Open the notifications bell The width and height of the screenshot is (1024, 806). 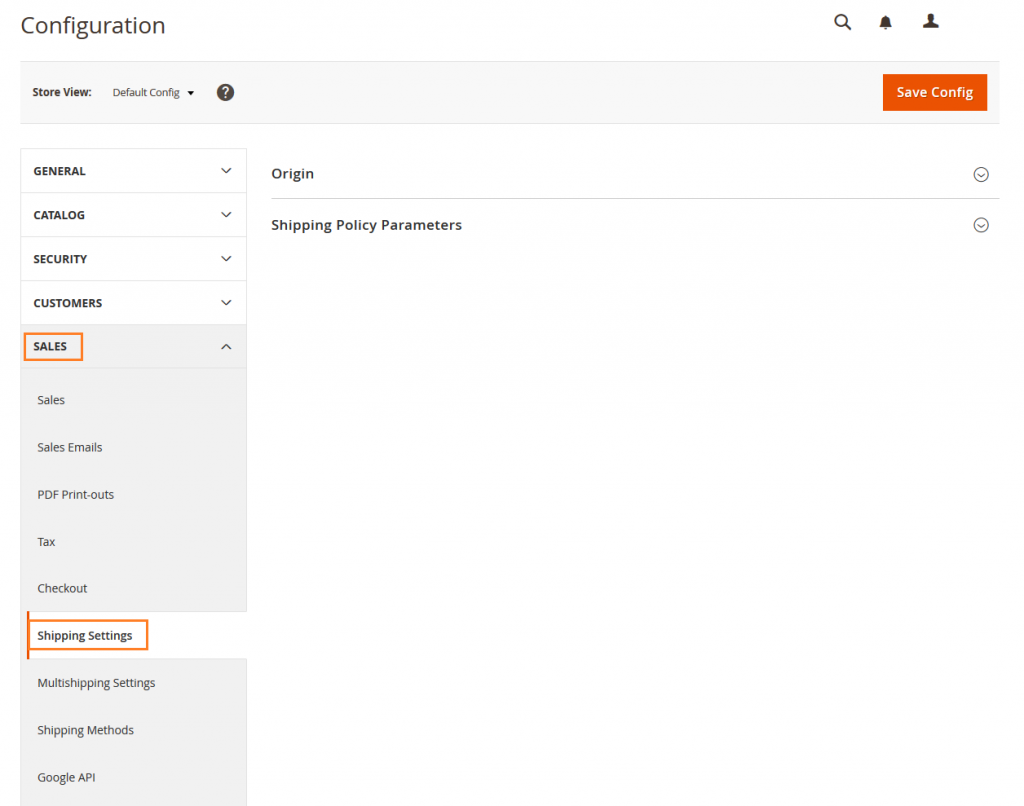pos(885,21)
